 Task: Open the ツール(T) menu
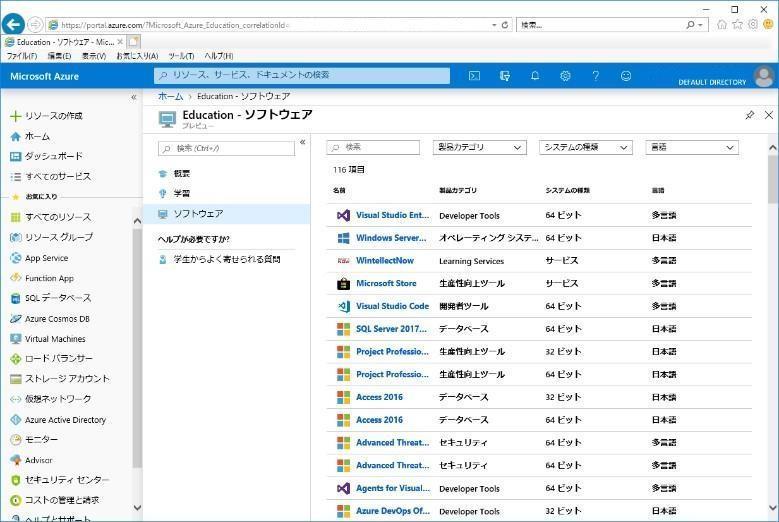pos(181,56)
